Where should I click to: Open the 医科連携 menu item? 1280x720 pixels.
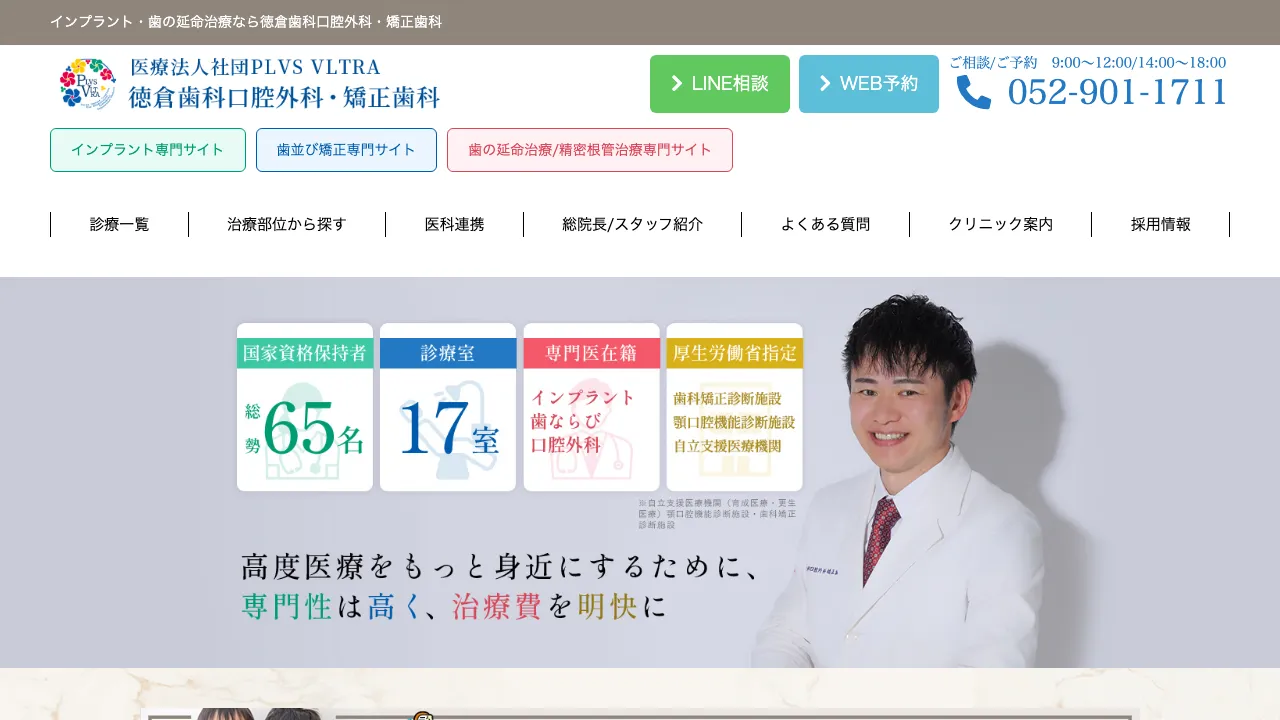click(455, 225)
